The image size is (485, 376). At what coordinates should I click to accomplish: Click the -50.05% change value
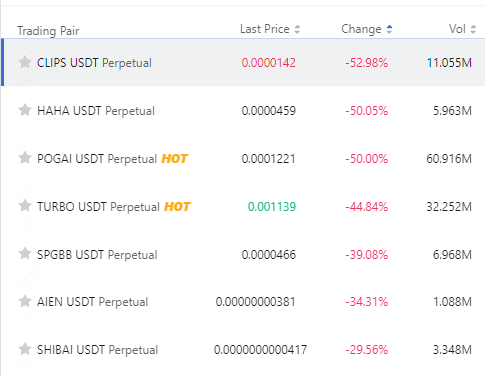(367, 111)
